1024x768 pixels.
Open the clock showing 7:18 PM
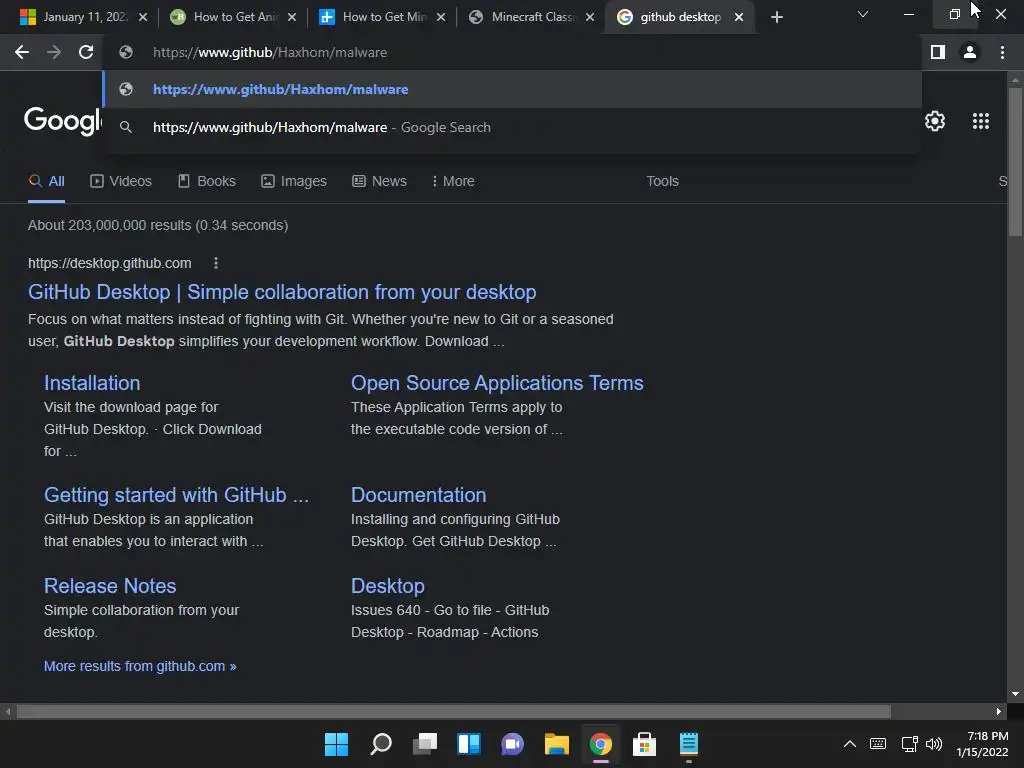click(x=982, y=744)
